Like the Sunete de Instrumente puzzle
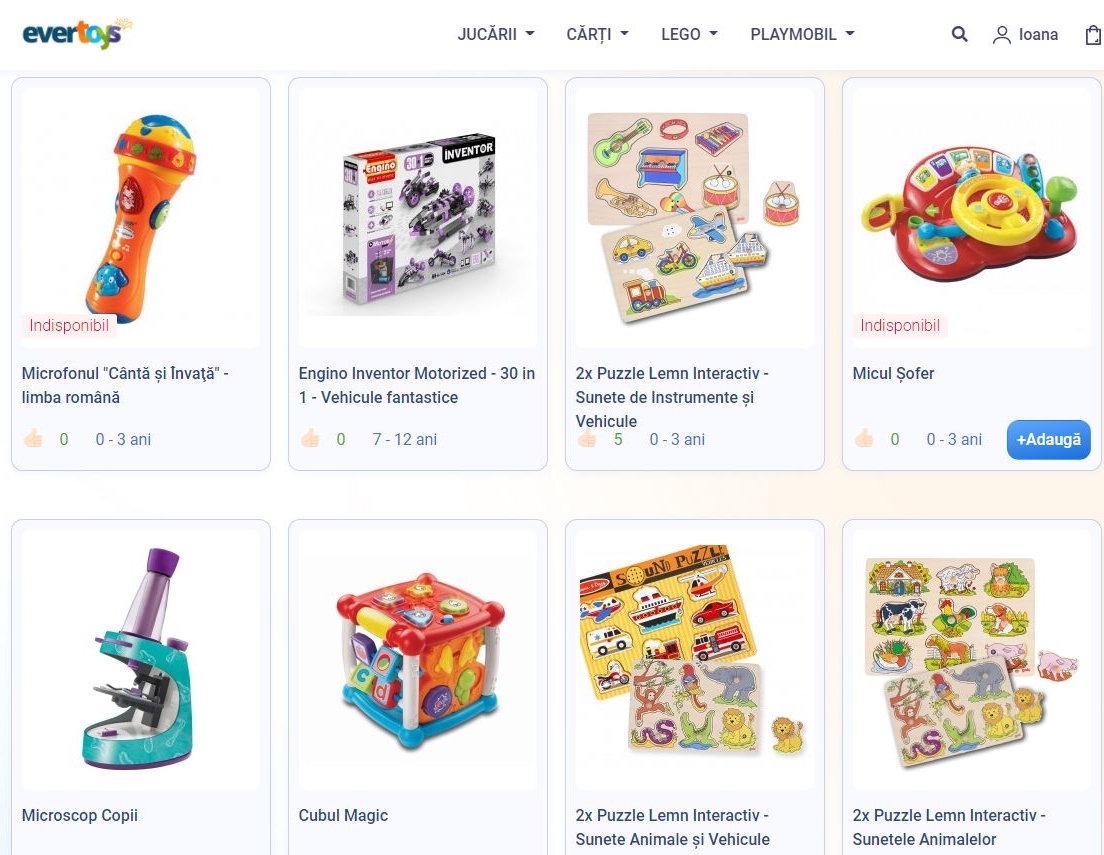The width and height of the screenshot is (1104, 855). point(586,439)
